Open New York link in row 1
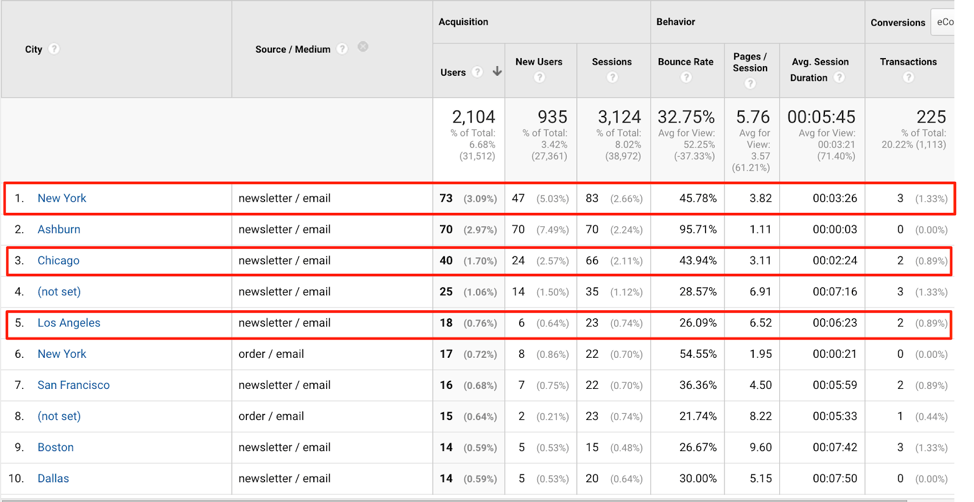This screenshot has width=974, height=502. [61, 198]
